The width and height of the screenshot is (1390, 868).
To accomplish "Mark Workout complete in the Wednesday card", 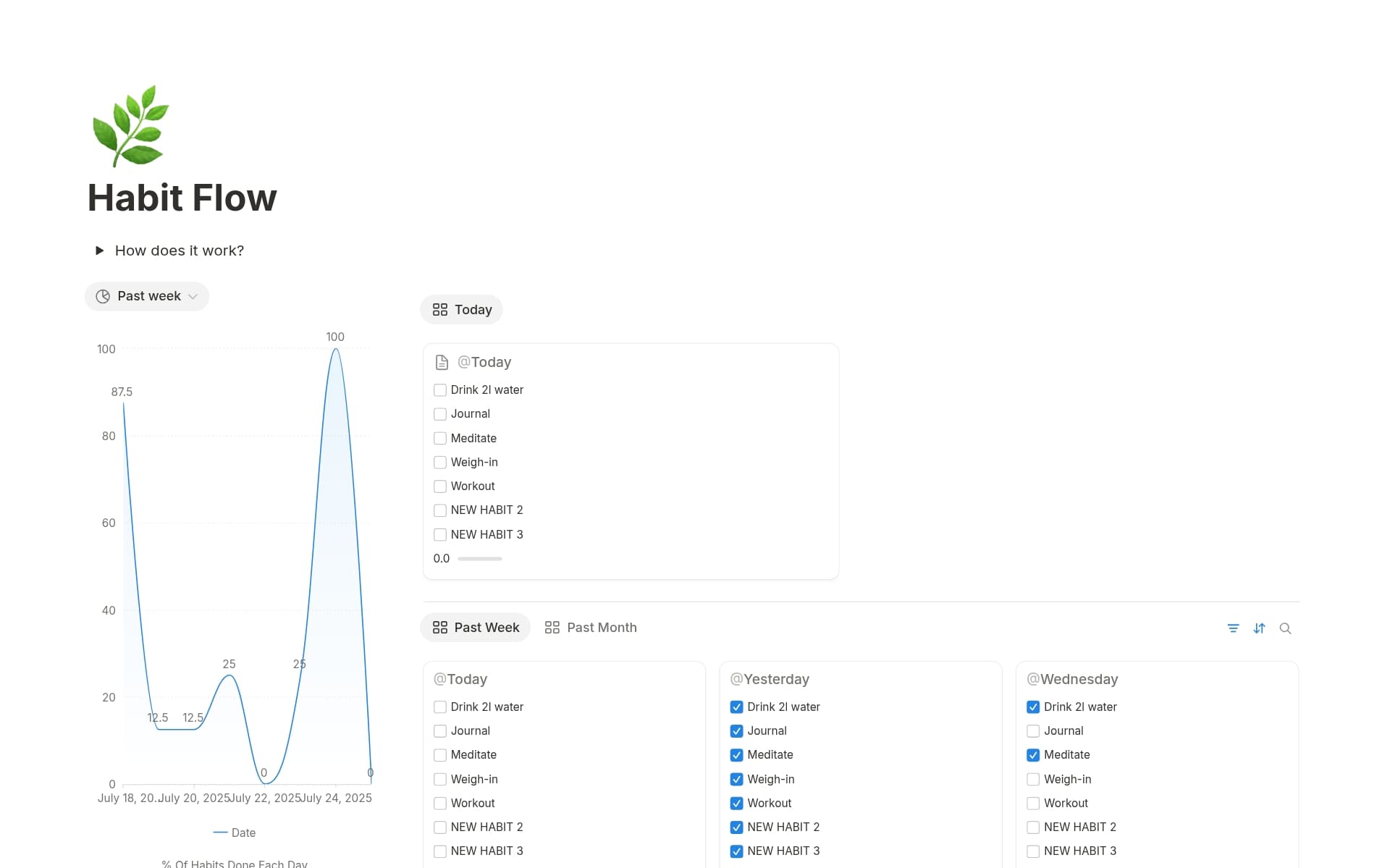I will point(1032,803).
